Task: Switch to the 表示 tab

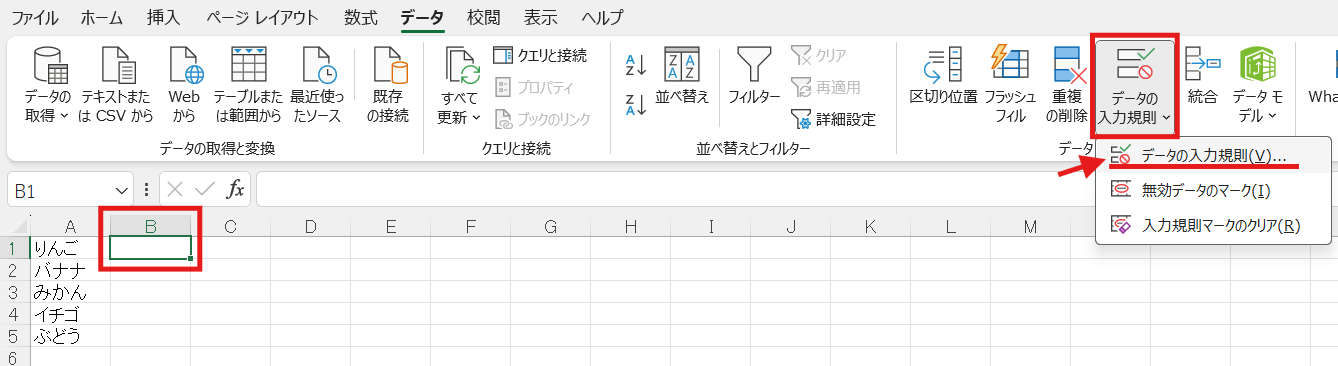Action: tap(541, 17)
